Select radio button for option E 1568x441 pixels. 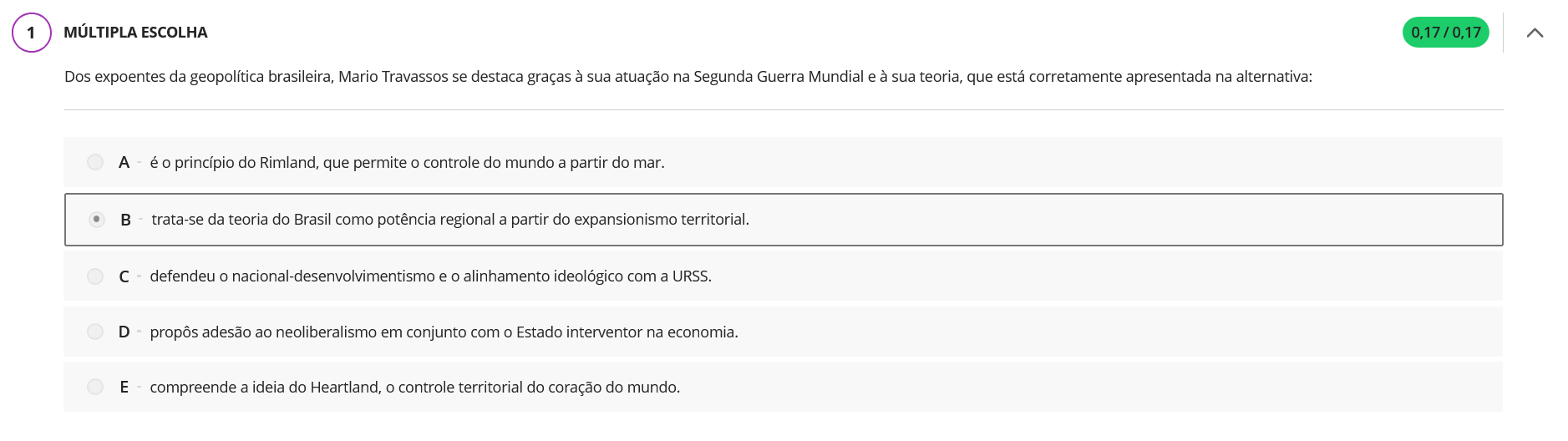tap(95, 387)
